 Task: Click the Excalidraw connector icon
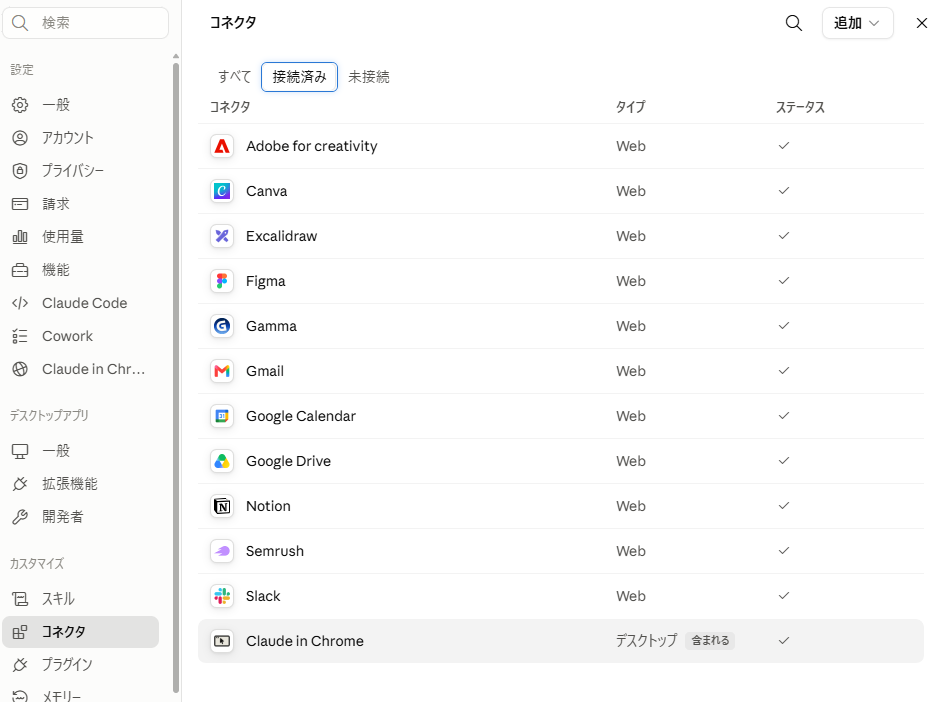(222, 236)
